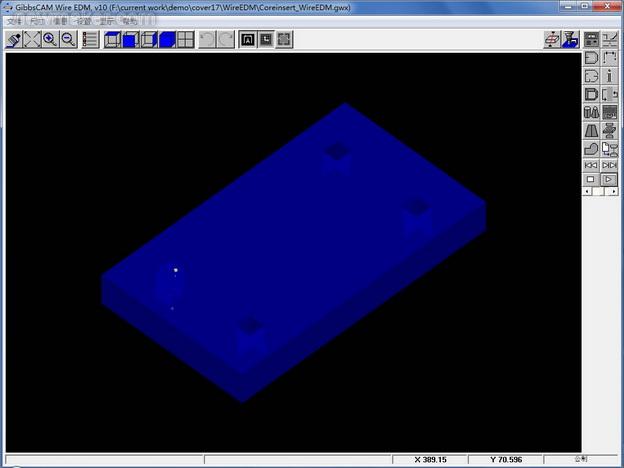Click the X 389.15 coordinate readout
The image size is (624, 468).
point(430,460)
